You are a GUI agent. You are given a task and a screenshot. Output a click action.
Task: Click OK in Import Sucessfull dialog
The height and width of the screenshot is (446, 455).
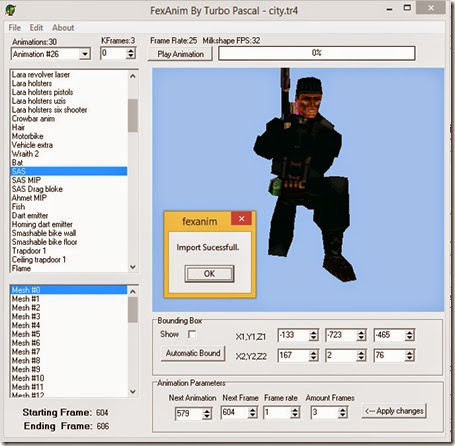(209, 274)
